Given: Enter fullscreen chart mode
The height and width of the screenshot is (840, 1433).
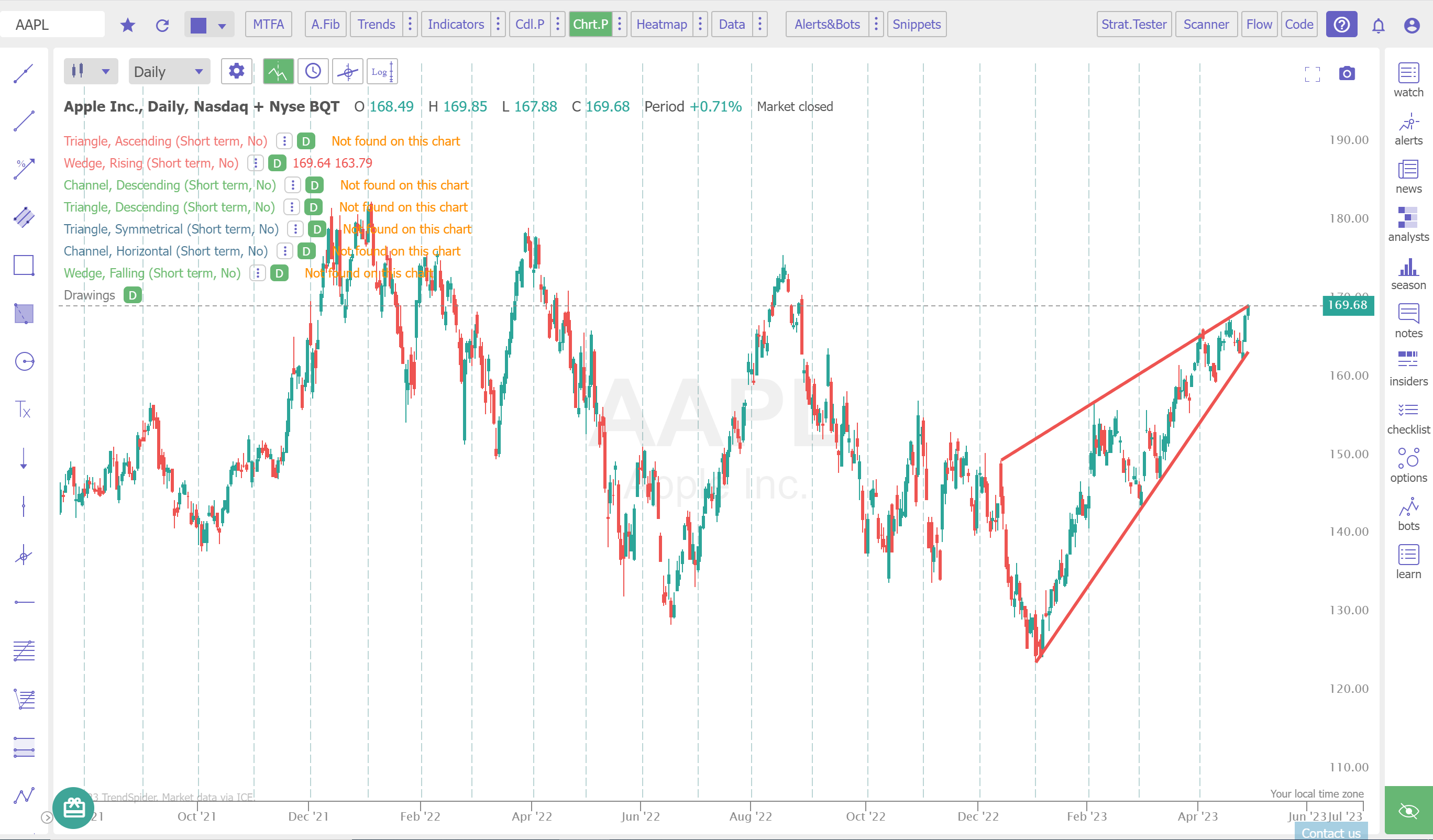Looking at the screenshot, I should click(1313, 73).
